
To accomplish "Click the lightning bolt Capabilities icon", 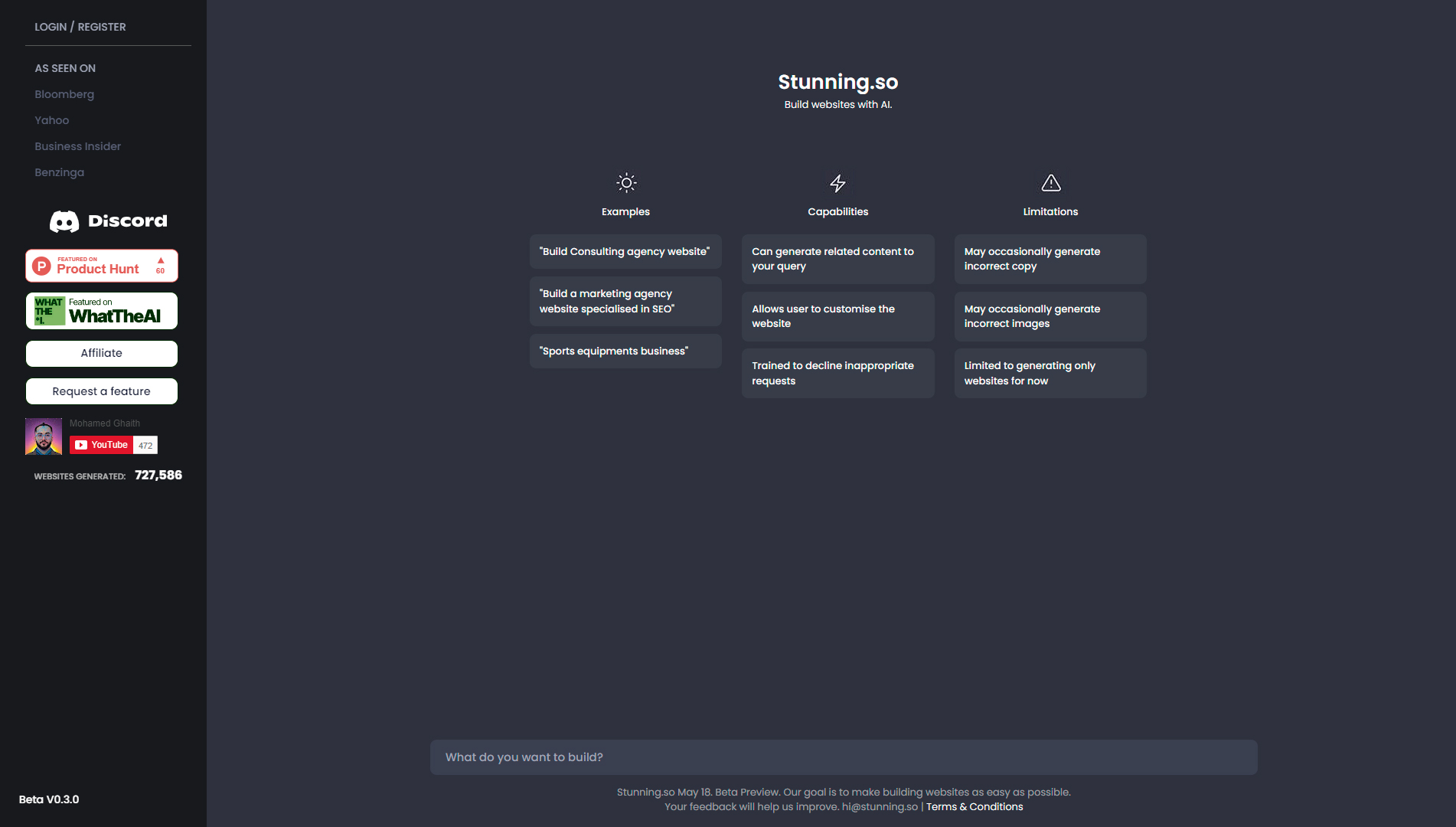I will coord(837,183).
